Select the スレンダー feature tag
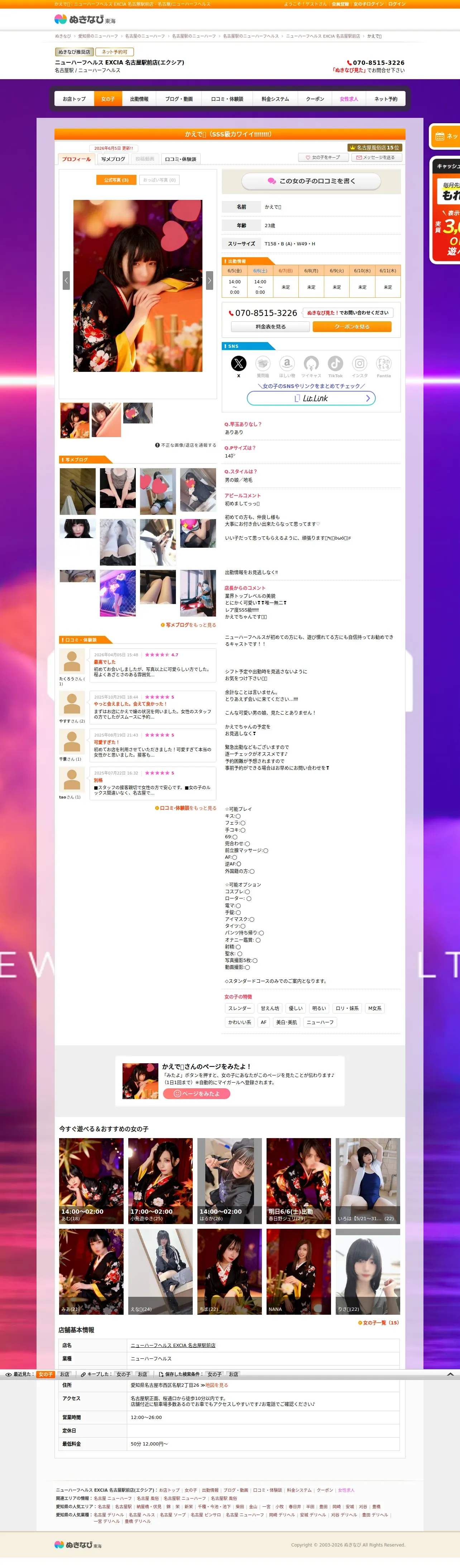The height and width of the screenshot is (1568, 460). (239, 1008)
